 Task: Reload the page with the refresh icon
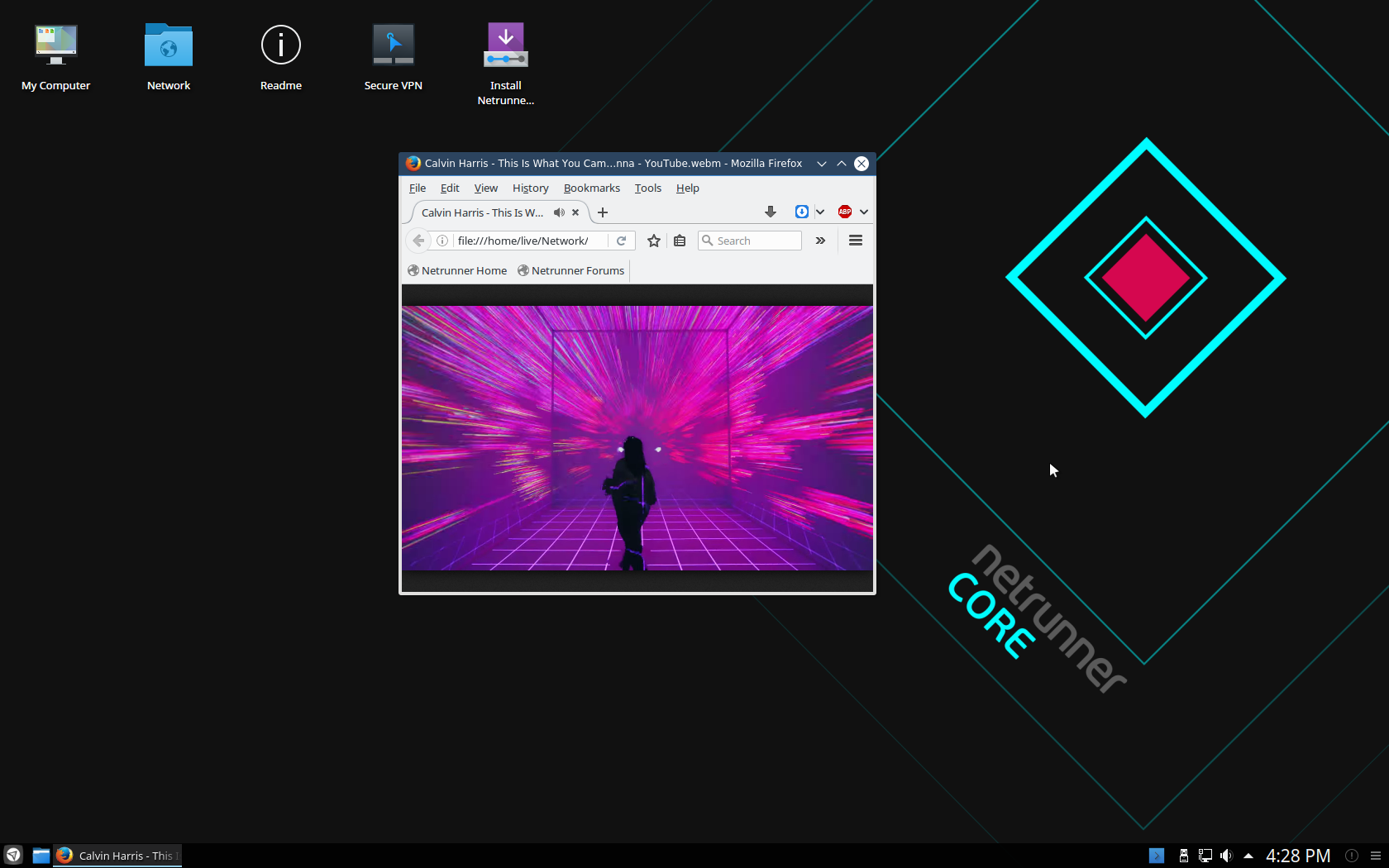[x=621, y=241]
